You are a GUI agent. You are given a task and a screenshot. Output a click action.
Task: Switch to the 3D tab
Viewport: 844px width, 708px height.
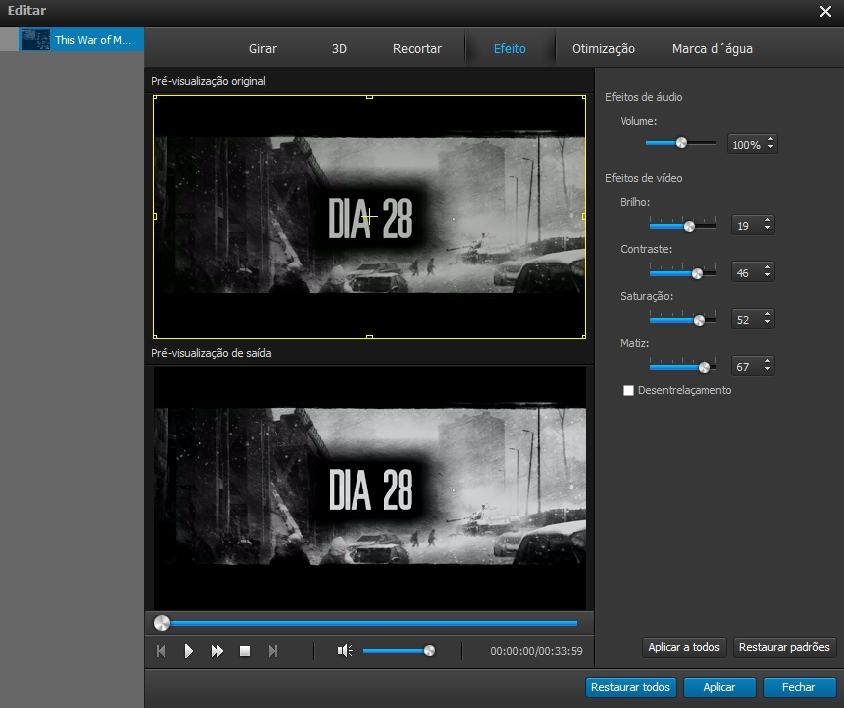(x=339, y=48)
